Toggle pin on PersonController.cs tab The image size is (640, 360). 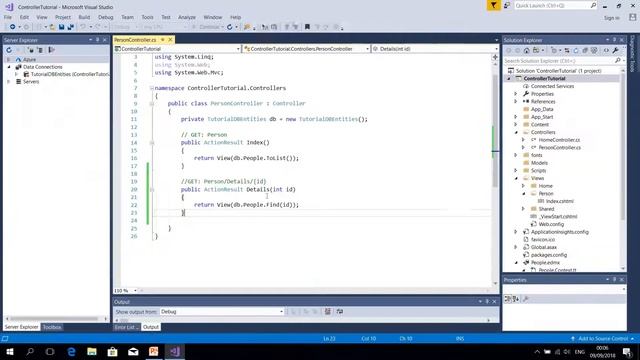point(162,40)
